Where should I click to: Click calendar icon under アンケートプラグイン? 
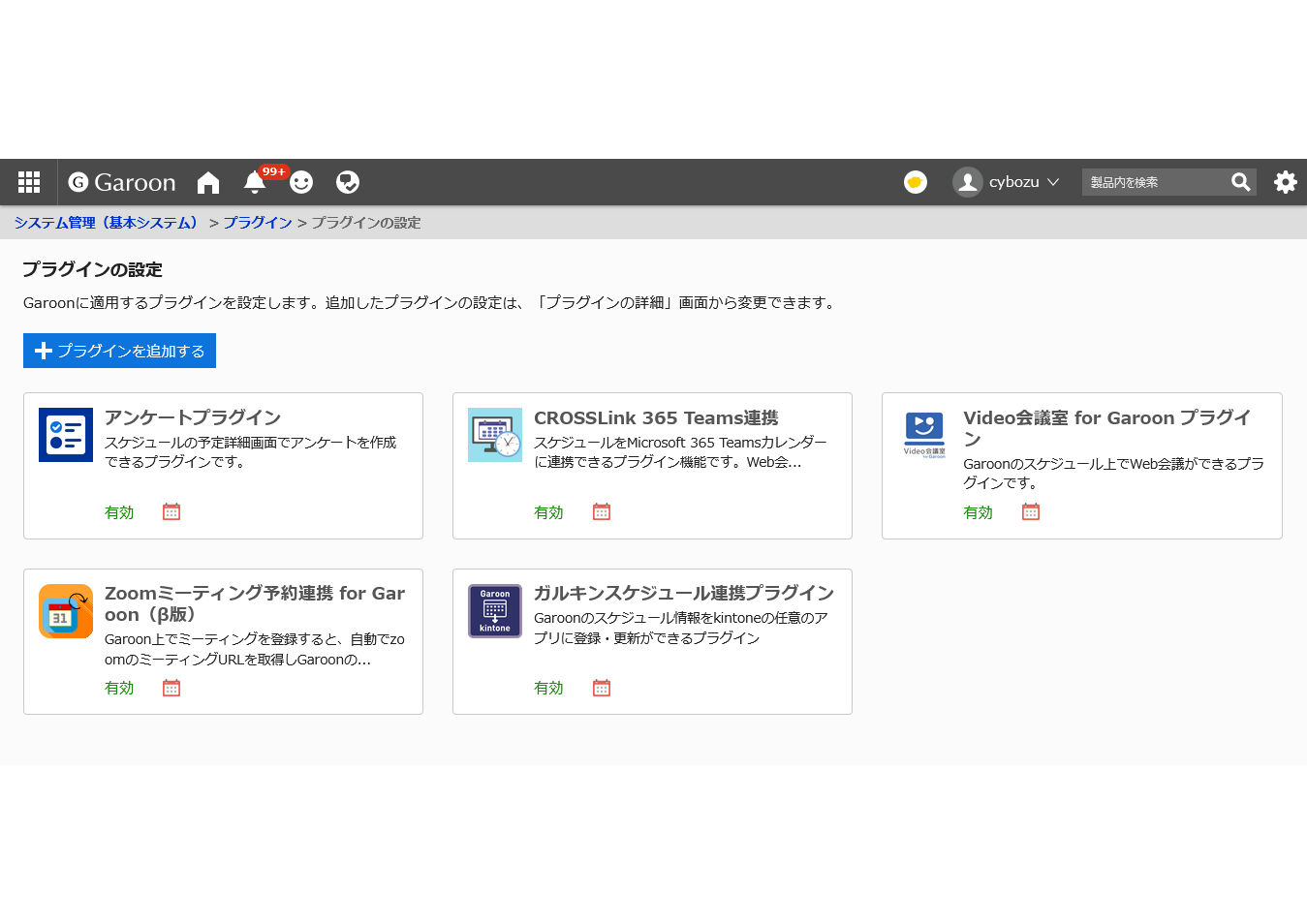click(171, 511)
